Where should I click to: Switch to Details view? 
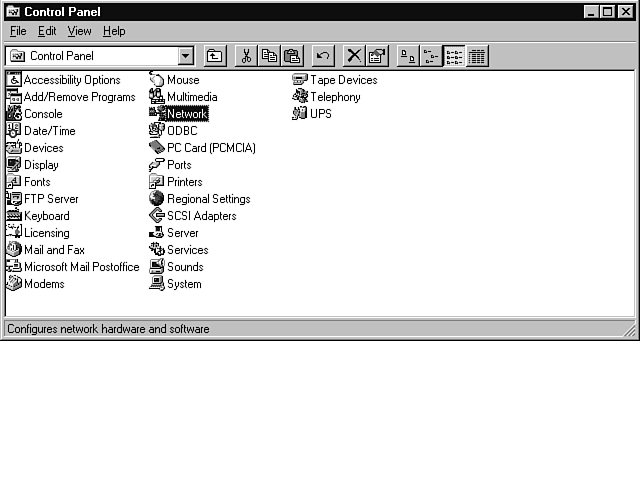tap(477, 56)
